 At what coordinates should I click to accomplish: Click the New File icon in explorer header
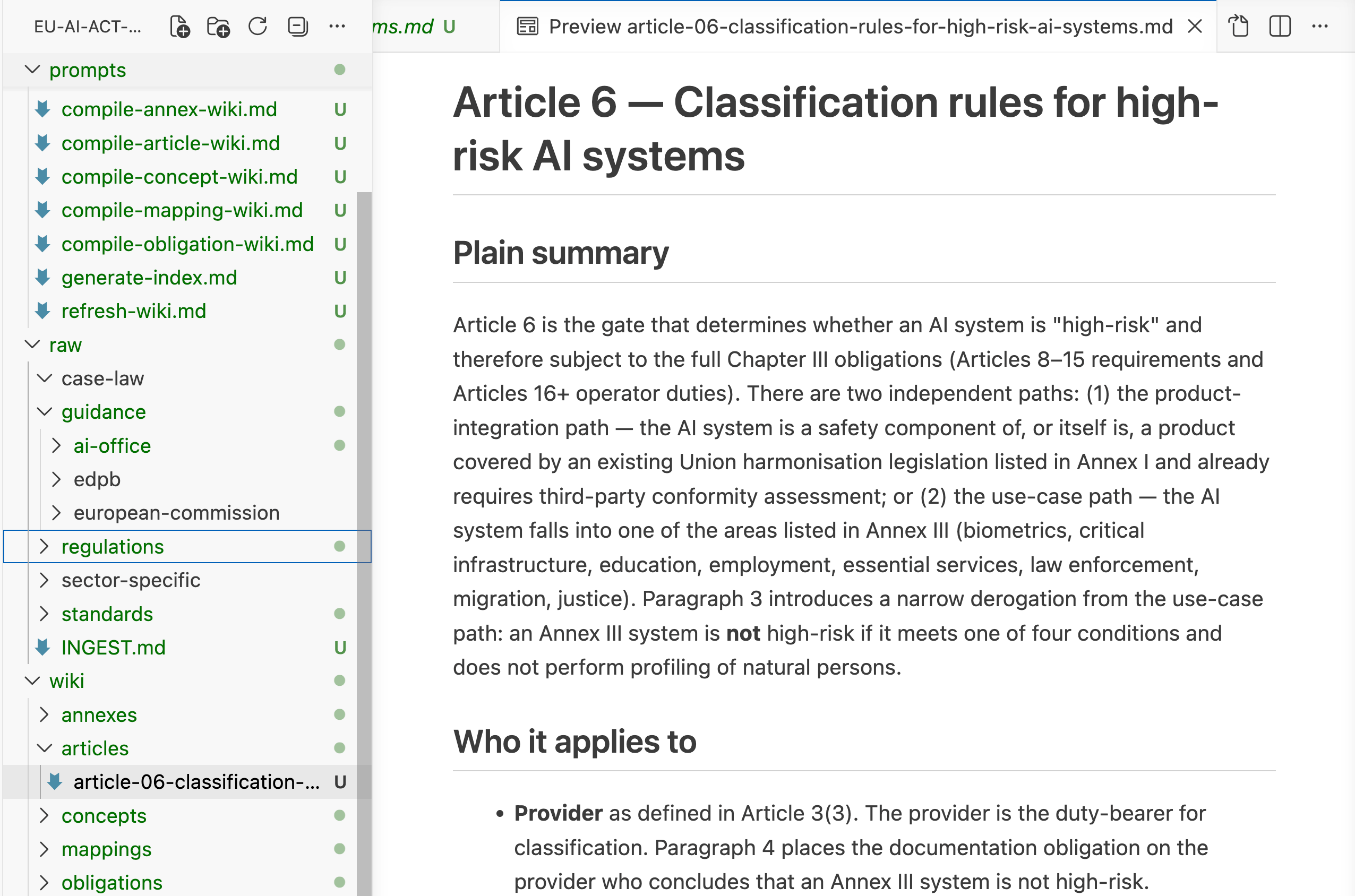179,27
